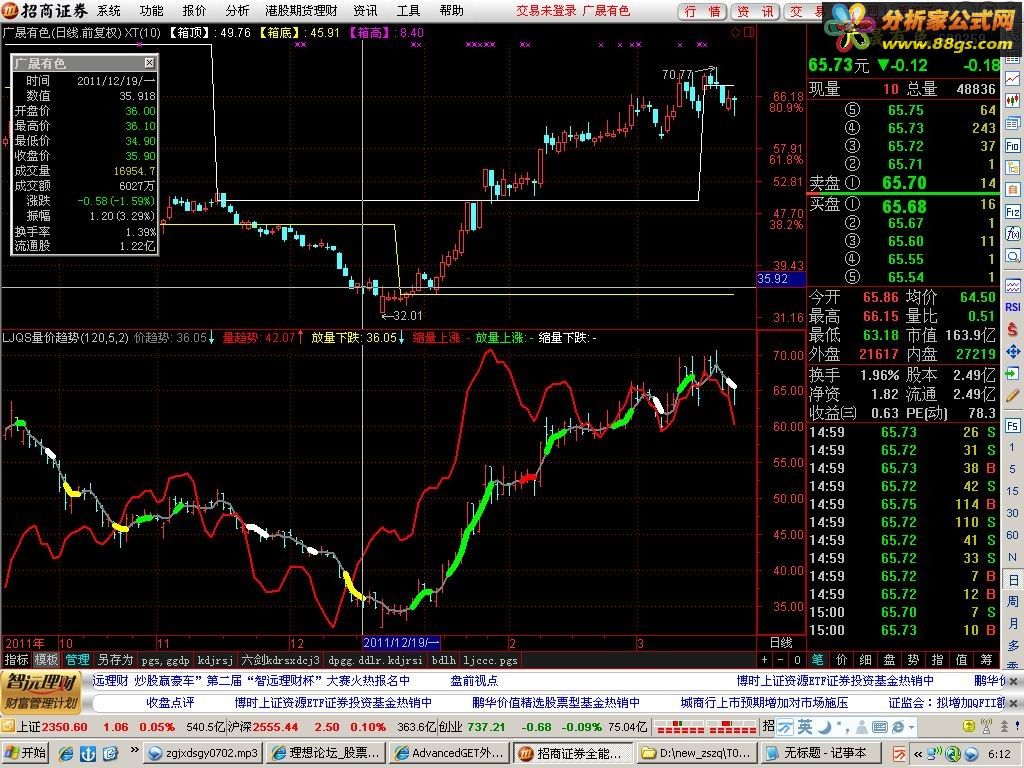The image size is (1024, 768).
Task: Click the F12 trading icon in sidebar
Action: (1012, 212)
